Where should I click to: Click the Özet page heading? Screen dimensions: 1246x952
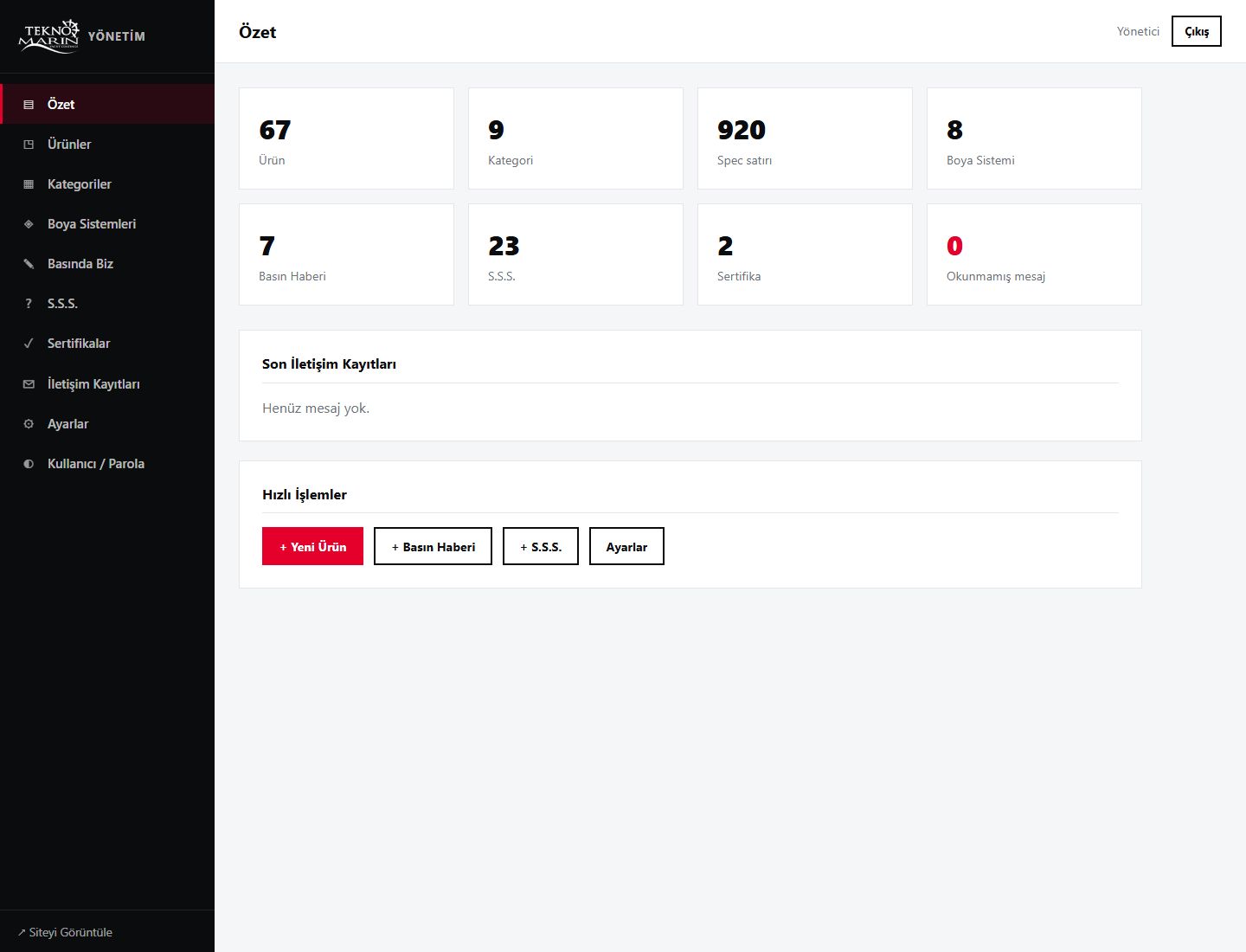[257, 32]
